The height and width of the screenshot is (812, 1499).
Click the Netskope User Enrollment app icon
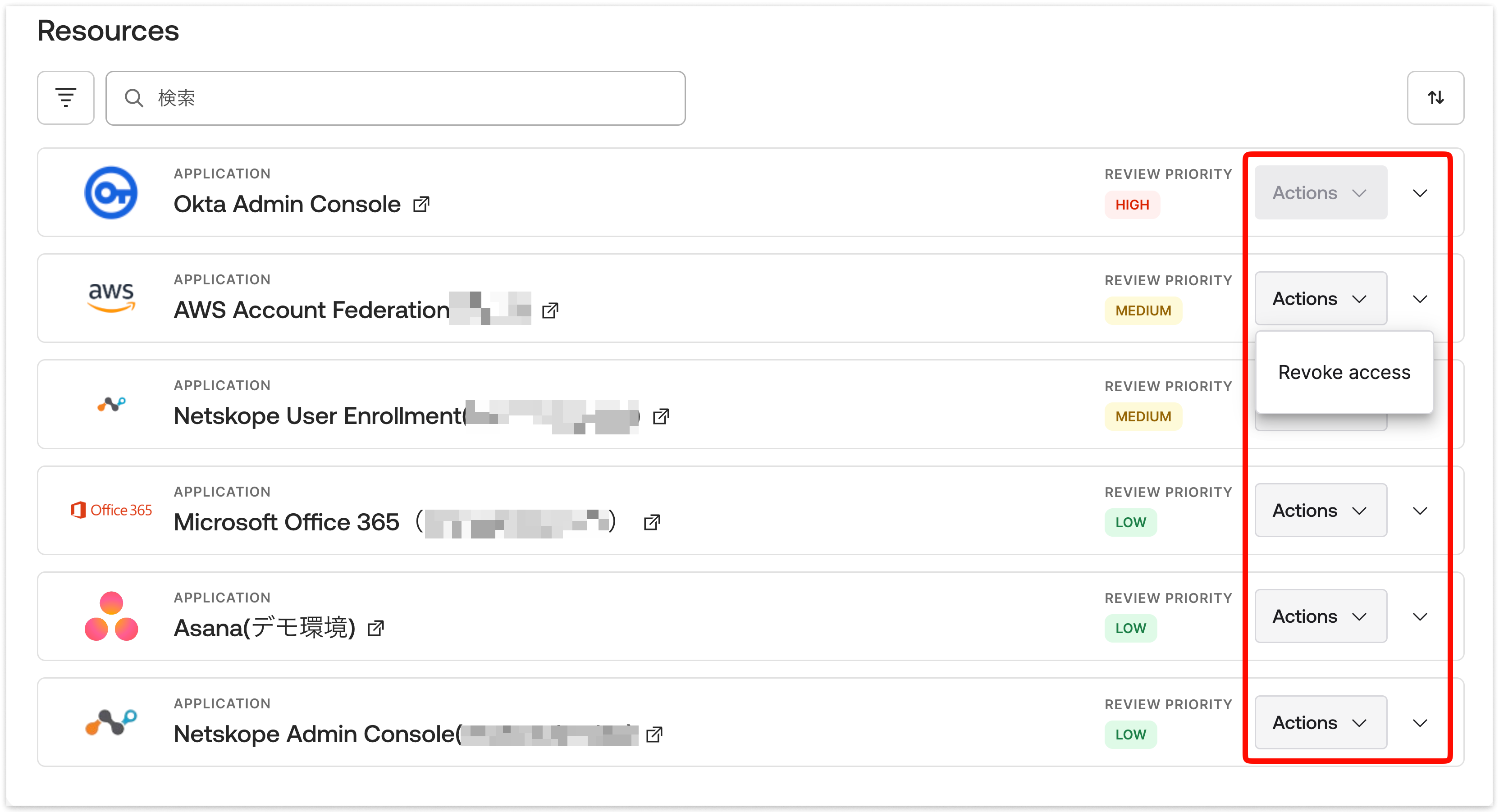coord(111,404)
